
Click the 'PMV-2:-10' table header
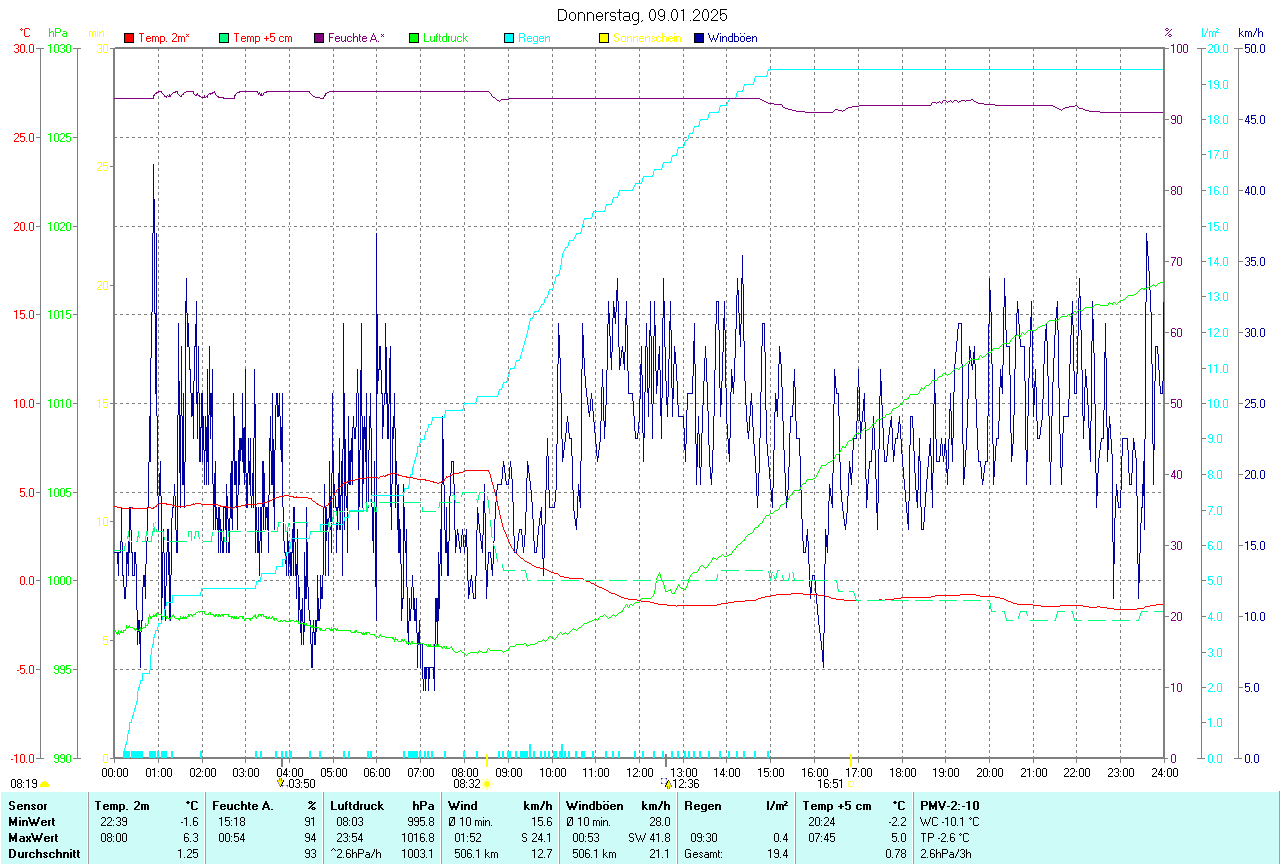950,806
